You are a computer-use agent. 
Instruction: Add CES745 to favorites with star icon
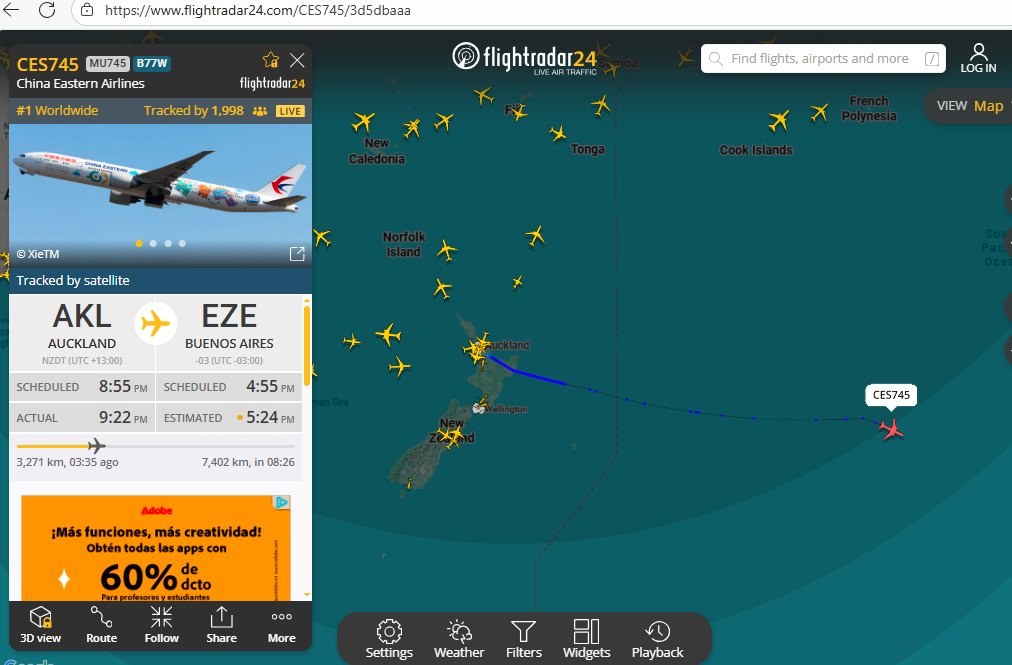click(x=270, y=60)
